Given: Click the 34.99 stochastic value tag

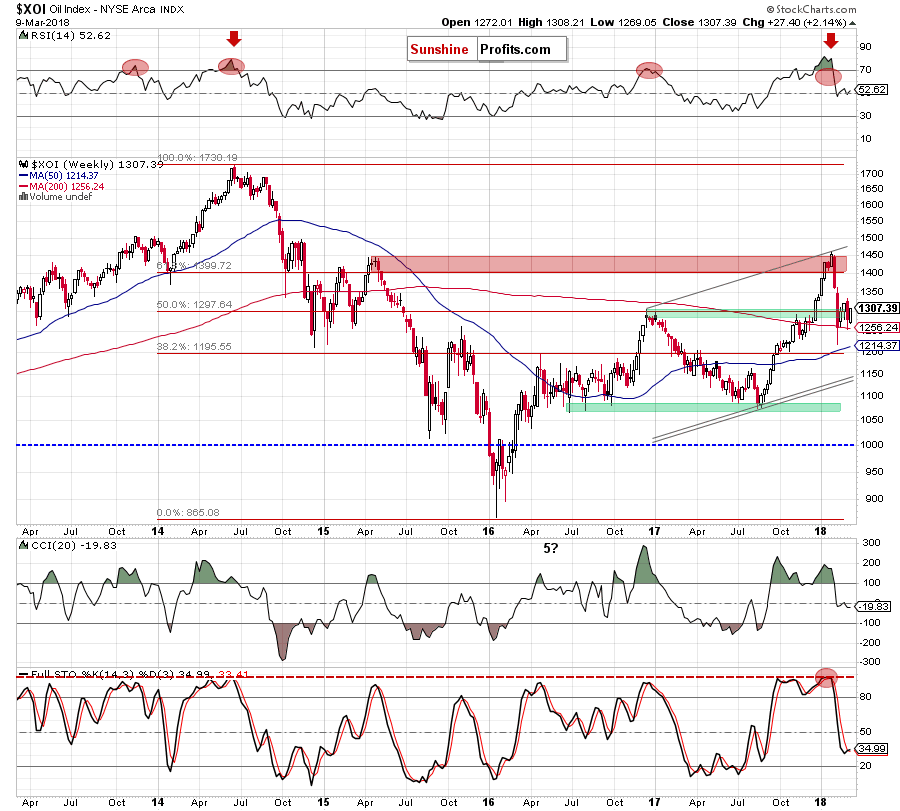Looking at the screenshot, I should pos(872,748).
